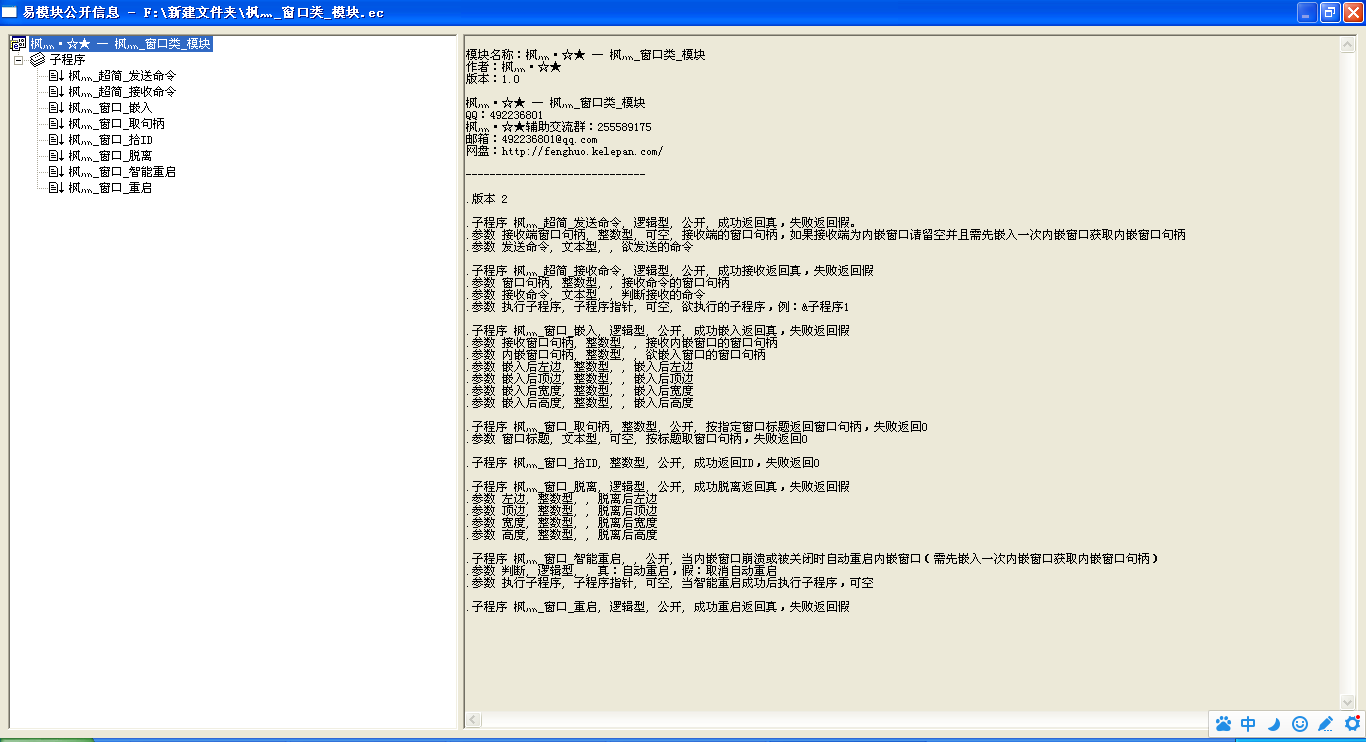Click the module root icon in tree
The width and height of the screenshot is (1366, 742).
pos(18,44)
